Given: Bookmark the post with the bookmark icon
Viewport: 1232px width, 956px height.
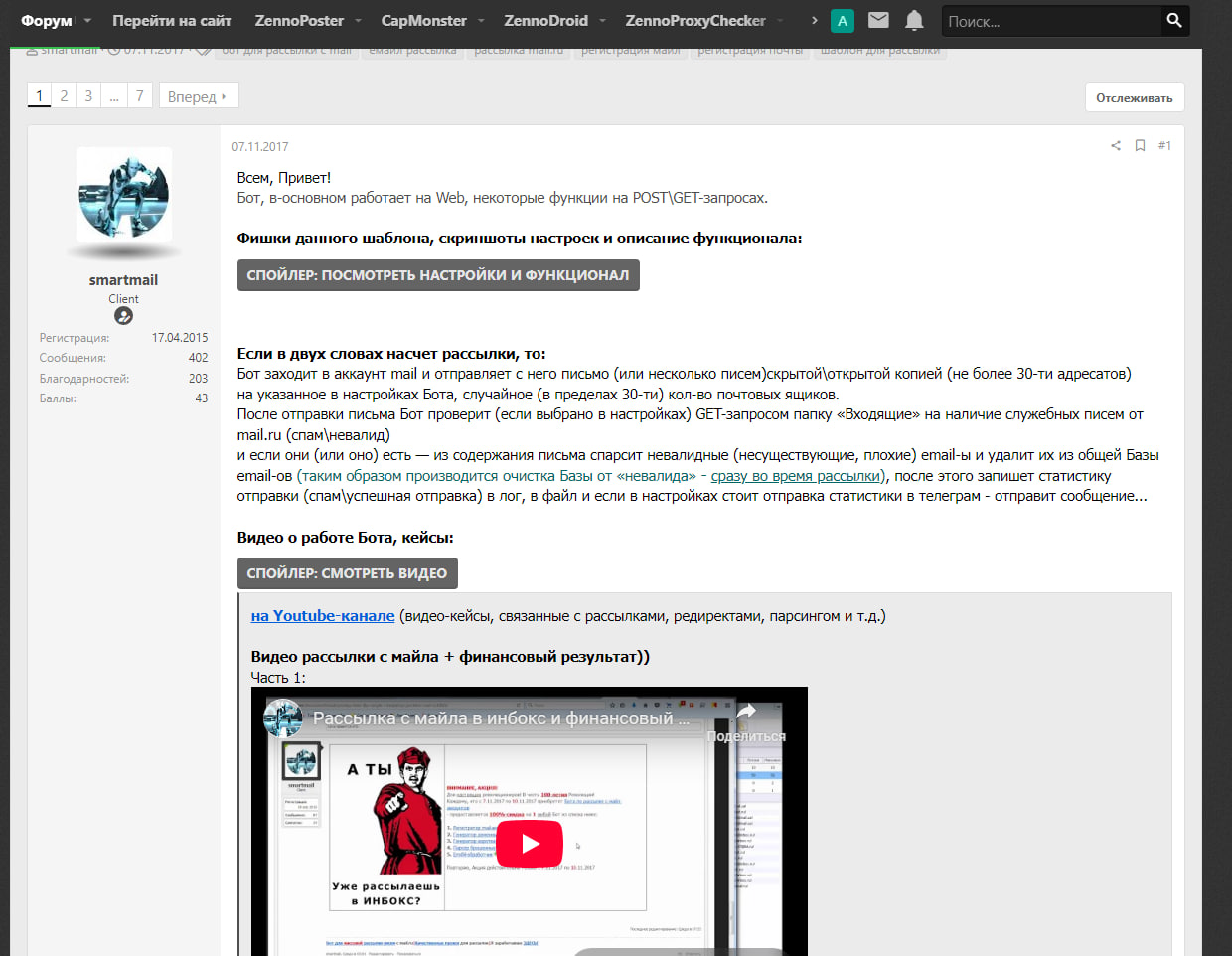Looking at the screenshot, I should (x=1140, y=145).
